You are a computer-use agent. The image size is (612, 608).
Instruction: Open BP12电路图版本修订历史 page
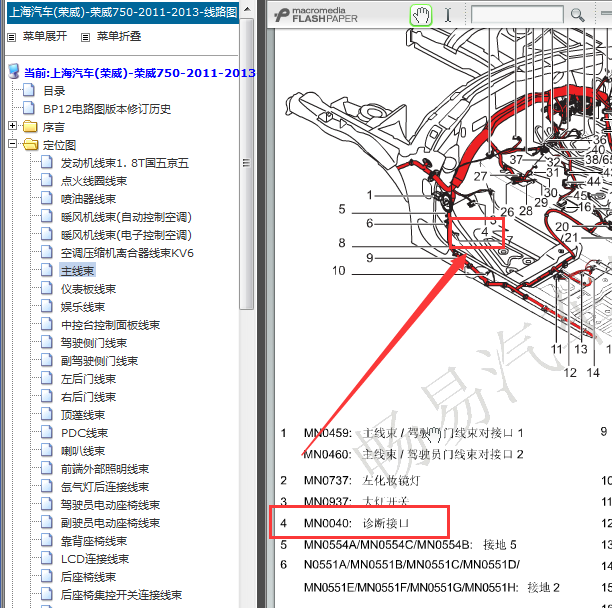pos(107,109)
